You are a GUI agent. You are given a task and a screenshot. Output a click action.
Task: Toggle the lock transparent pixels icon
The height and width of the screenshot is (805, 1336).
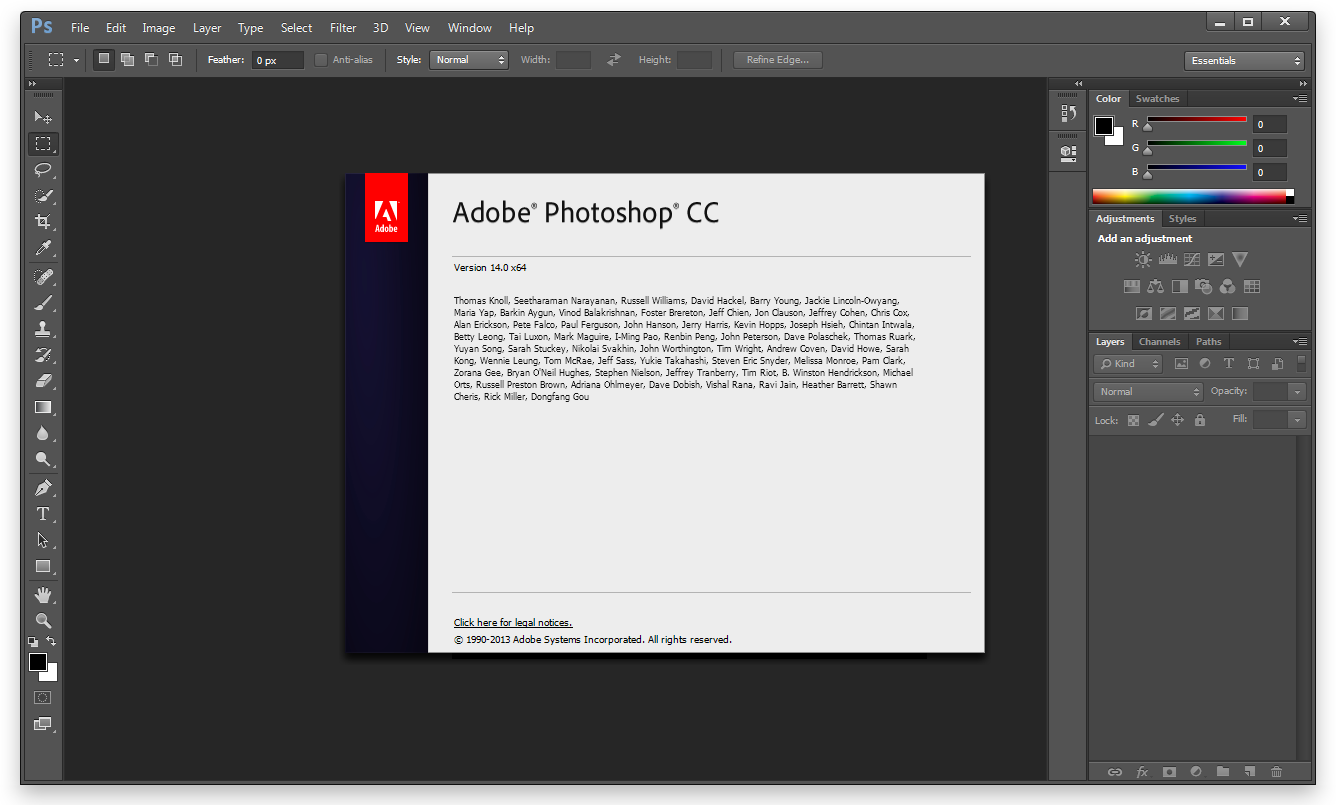(1133, 420)
